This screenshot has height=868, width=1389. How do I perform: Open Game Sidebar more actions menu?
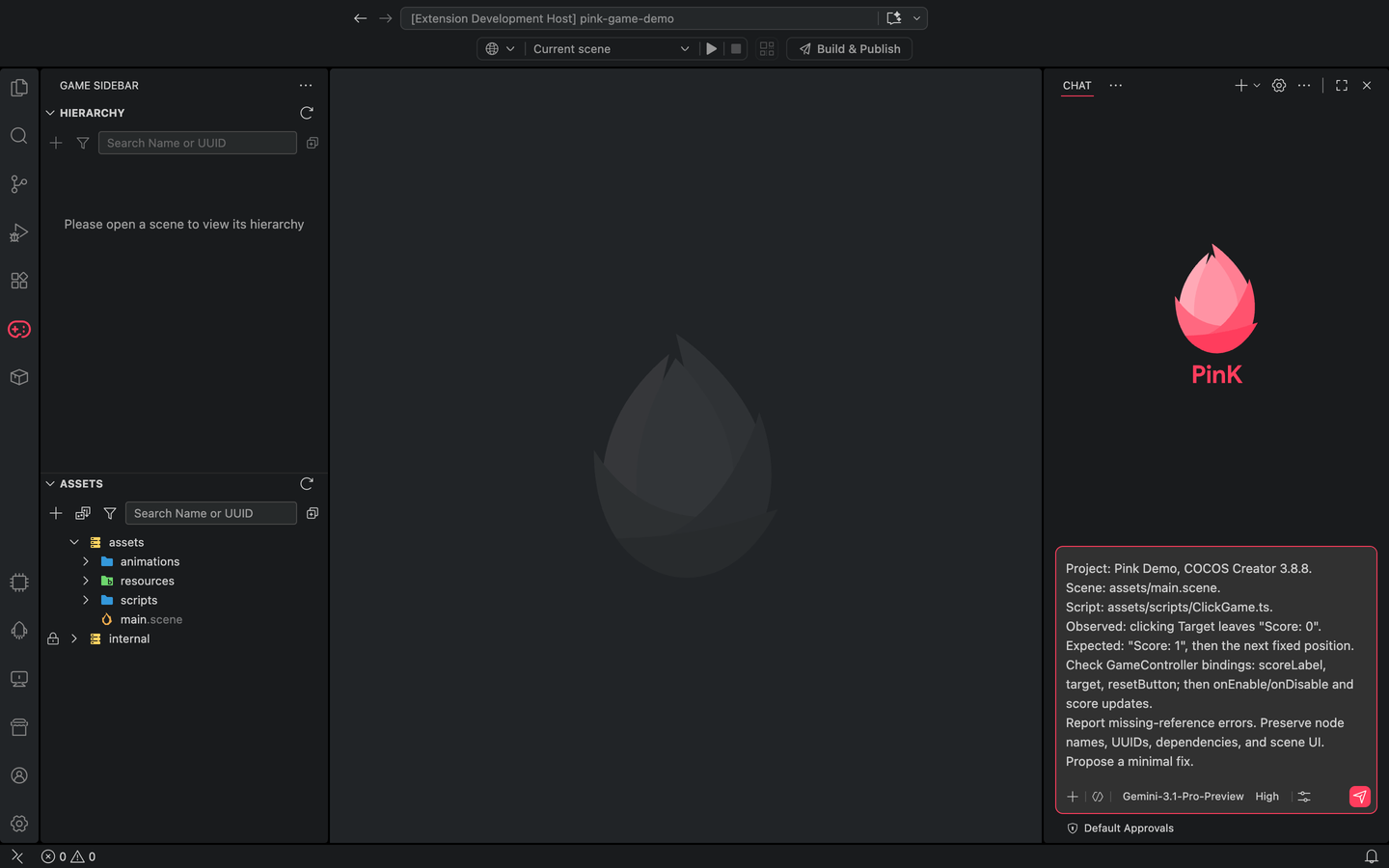pyautogui.click(x=306, y=86)
